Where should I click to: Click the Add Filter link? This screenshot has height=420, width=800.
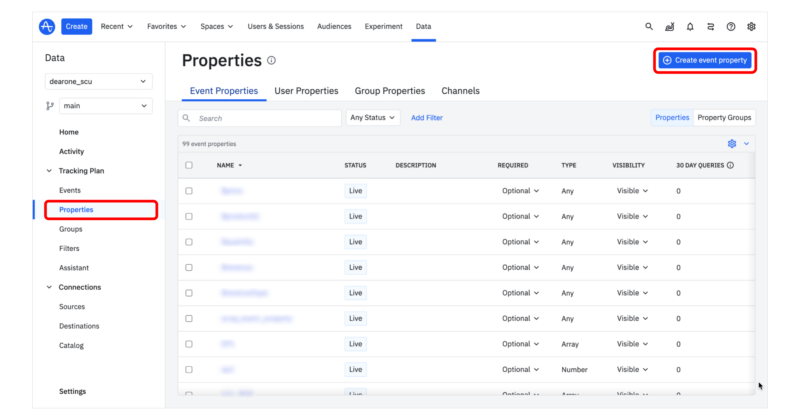pyautogui.click(x=427, y=118)
